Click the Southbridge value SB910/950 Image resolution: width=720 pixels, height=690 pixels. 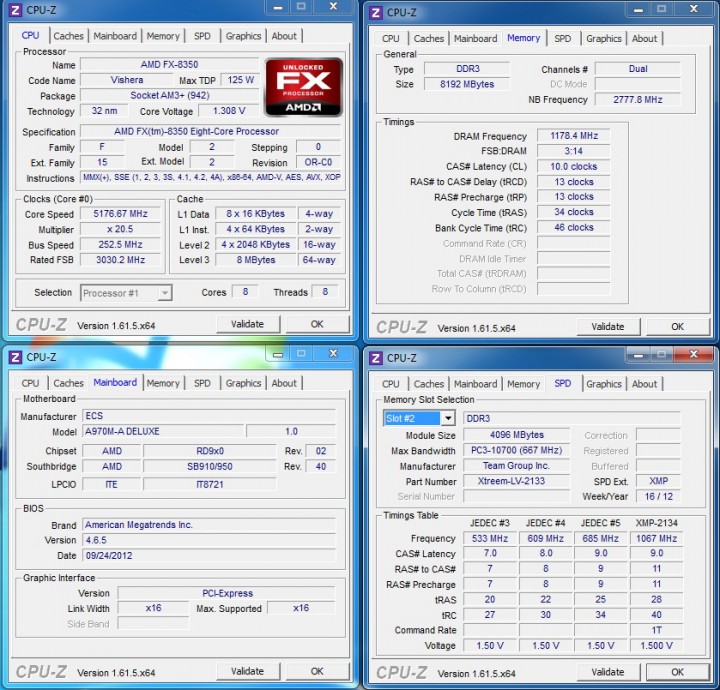point(210,466)
